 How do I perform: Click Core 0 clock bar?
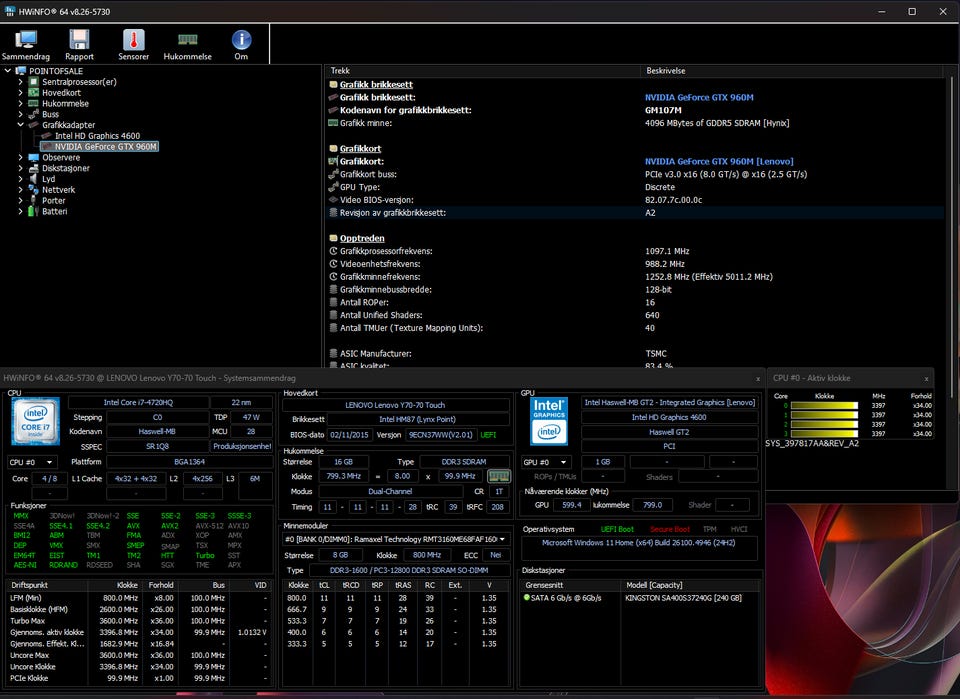point(824,405)
